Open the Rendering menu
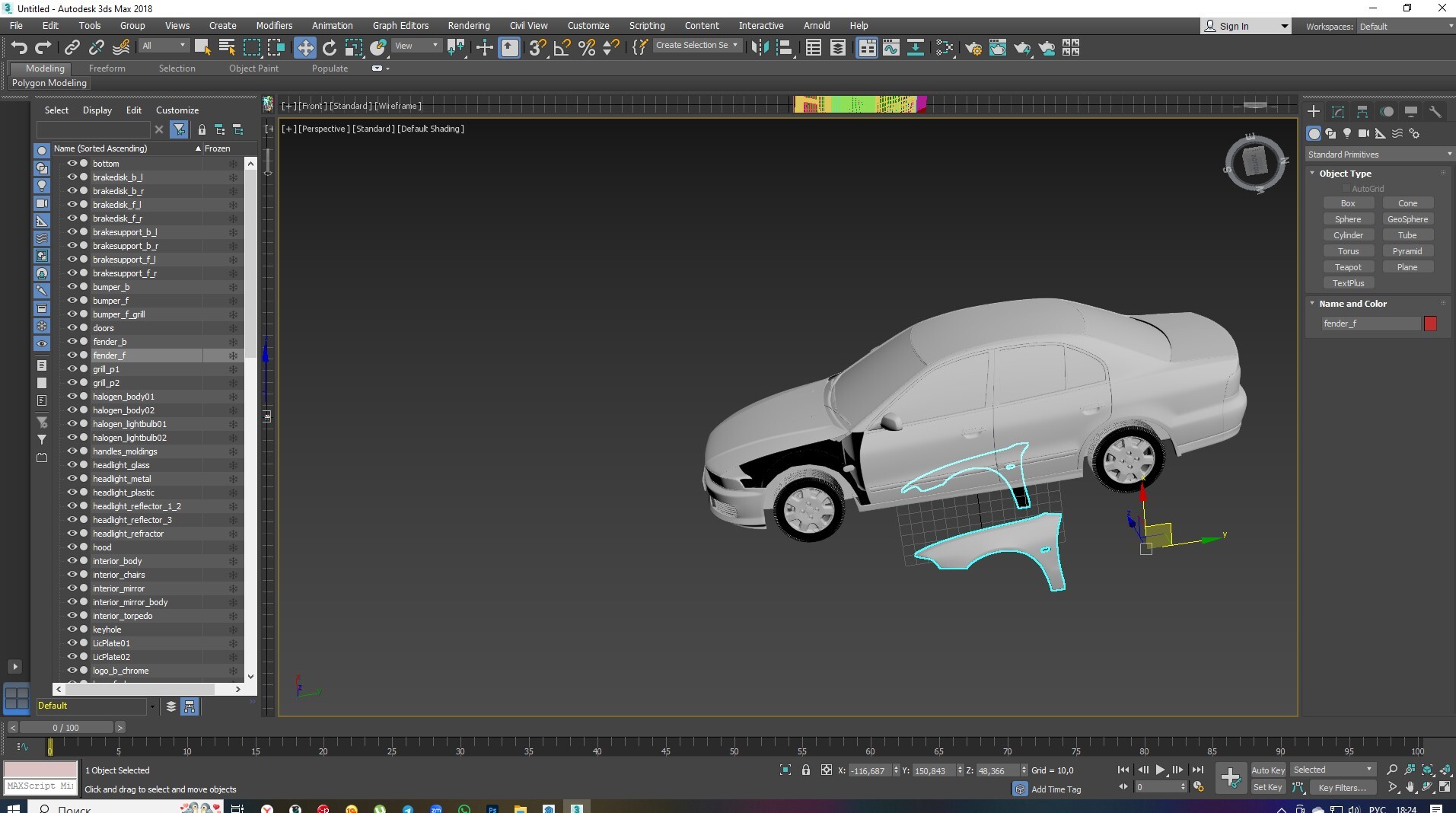Image resolution: width=1456 pixels, height=813 pixels. pyautogui.click(x=468, y=25)
